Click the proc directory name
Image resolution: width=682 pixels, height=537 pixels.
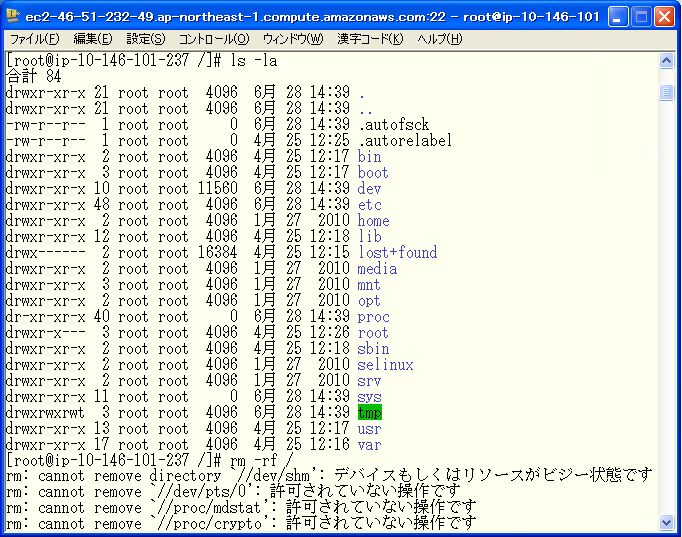pos(374,317)
